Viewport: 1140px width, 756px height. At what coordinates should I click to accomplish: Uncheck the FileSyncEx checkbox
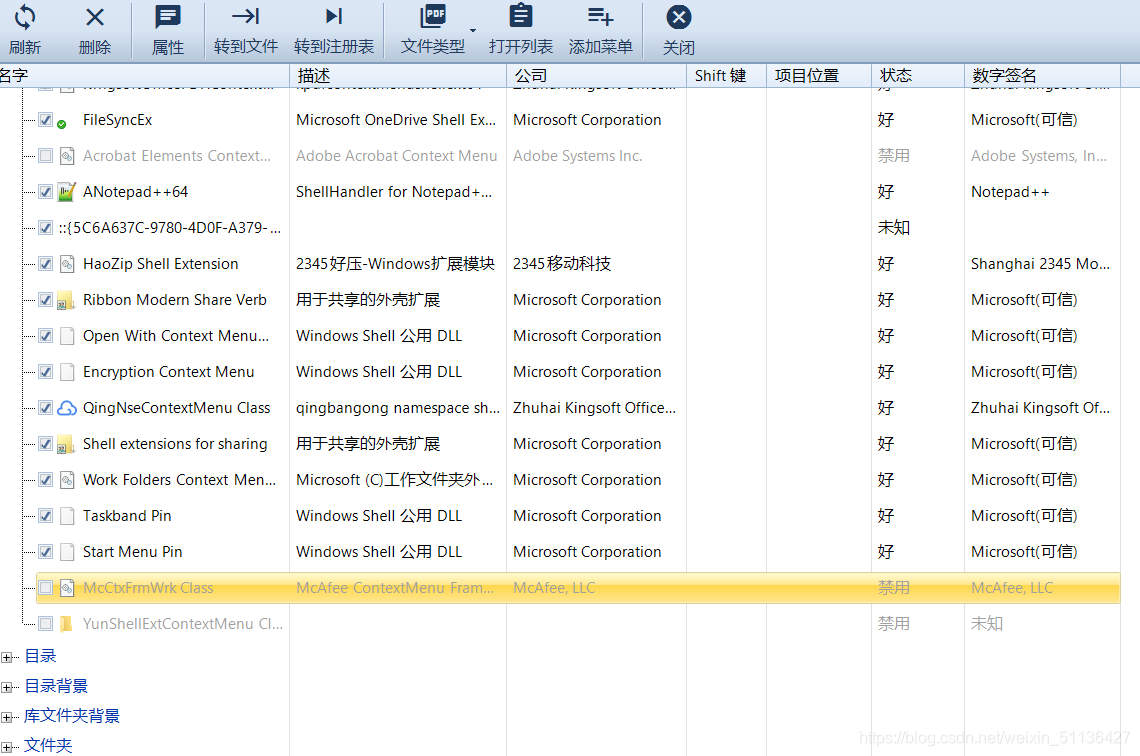46,120
